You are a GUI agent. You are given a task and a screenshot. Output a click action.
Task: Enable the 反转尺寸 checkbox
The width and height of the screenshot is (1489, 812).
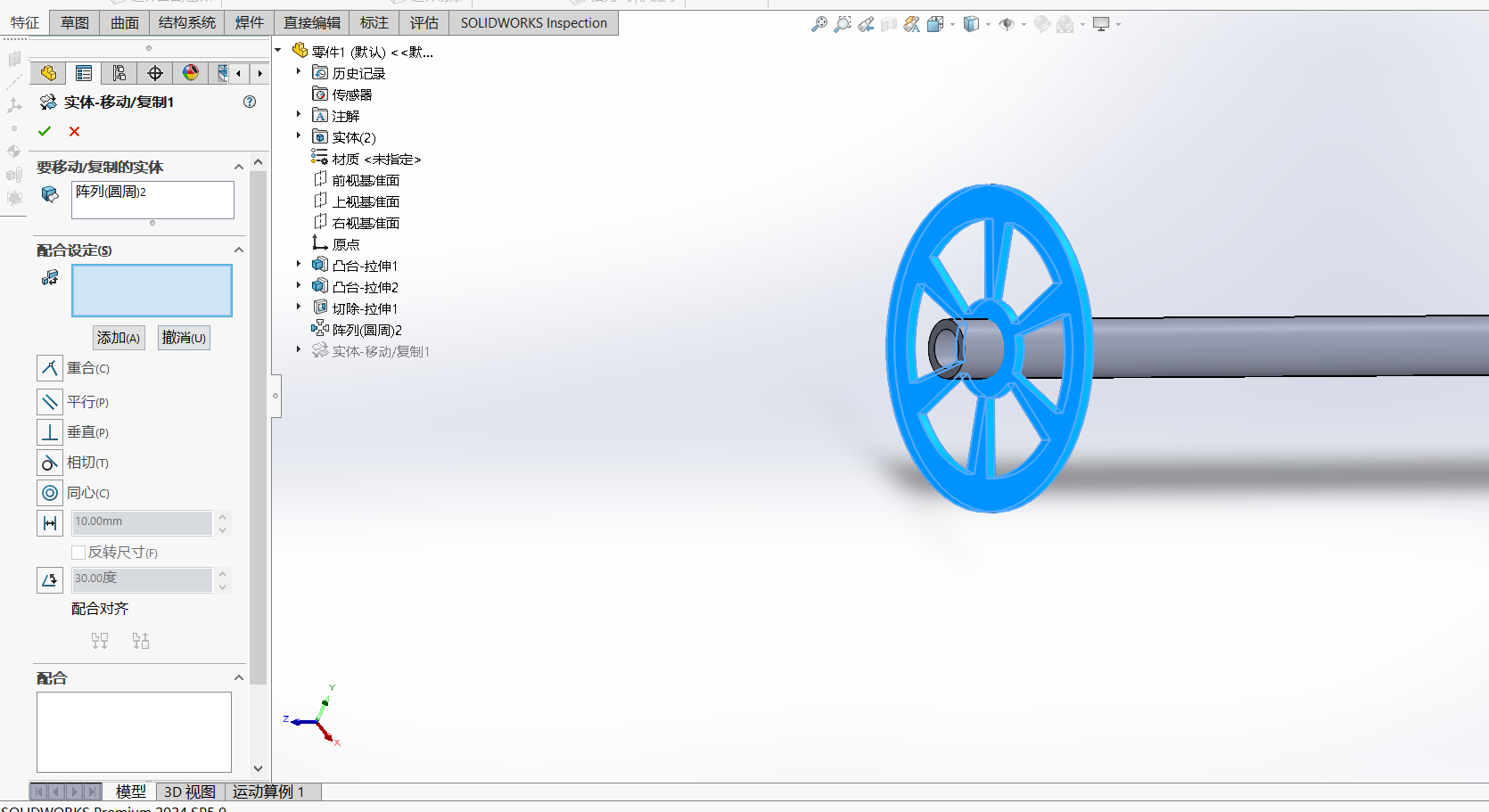click(78, 553)
